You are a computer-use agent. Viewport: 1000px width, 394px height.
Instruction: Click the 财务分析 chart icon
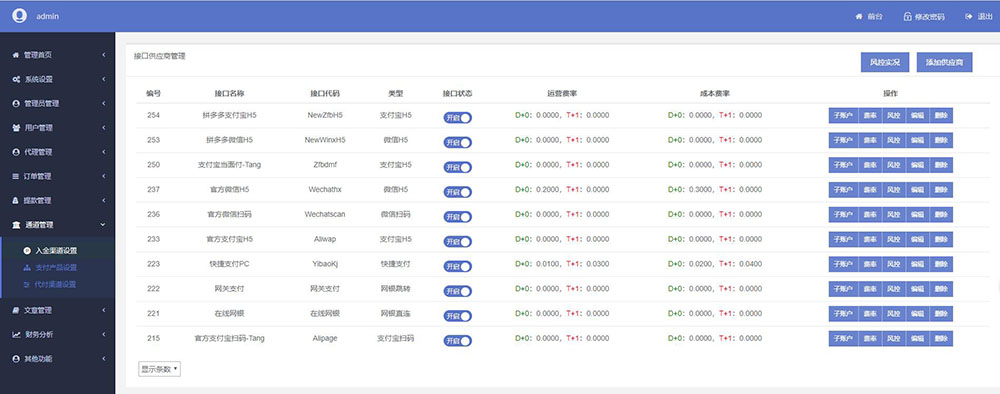[16, 335]
